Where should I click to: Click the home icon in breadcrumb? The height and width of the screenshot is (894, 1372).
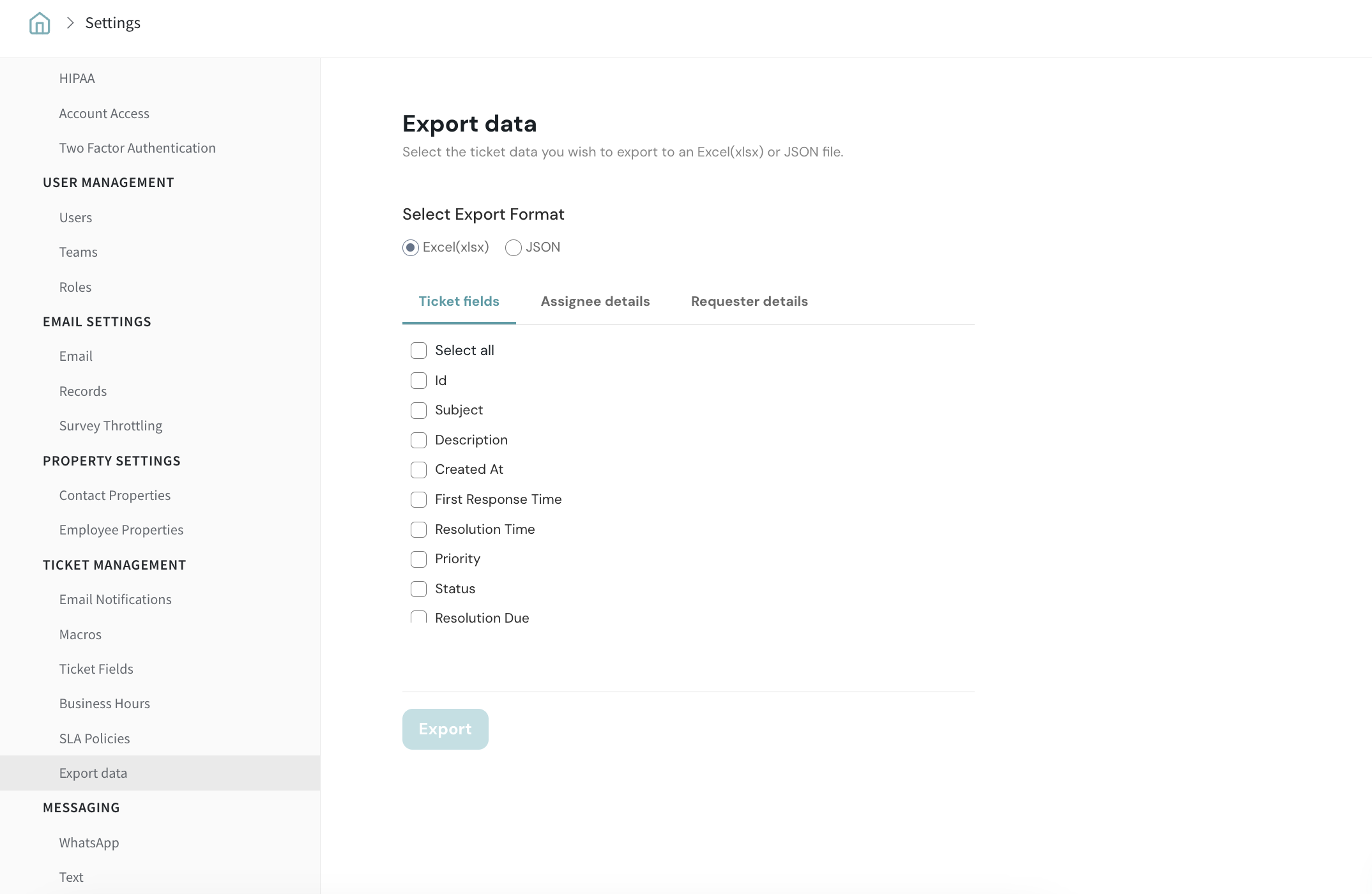[40, 24]
